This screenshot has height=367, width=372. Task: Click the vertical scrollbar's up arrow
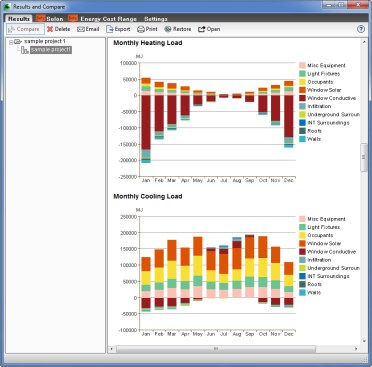click(364, 42)
